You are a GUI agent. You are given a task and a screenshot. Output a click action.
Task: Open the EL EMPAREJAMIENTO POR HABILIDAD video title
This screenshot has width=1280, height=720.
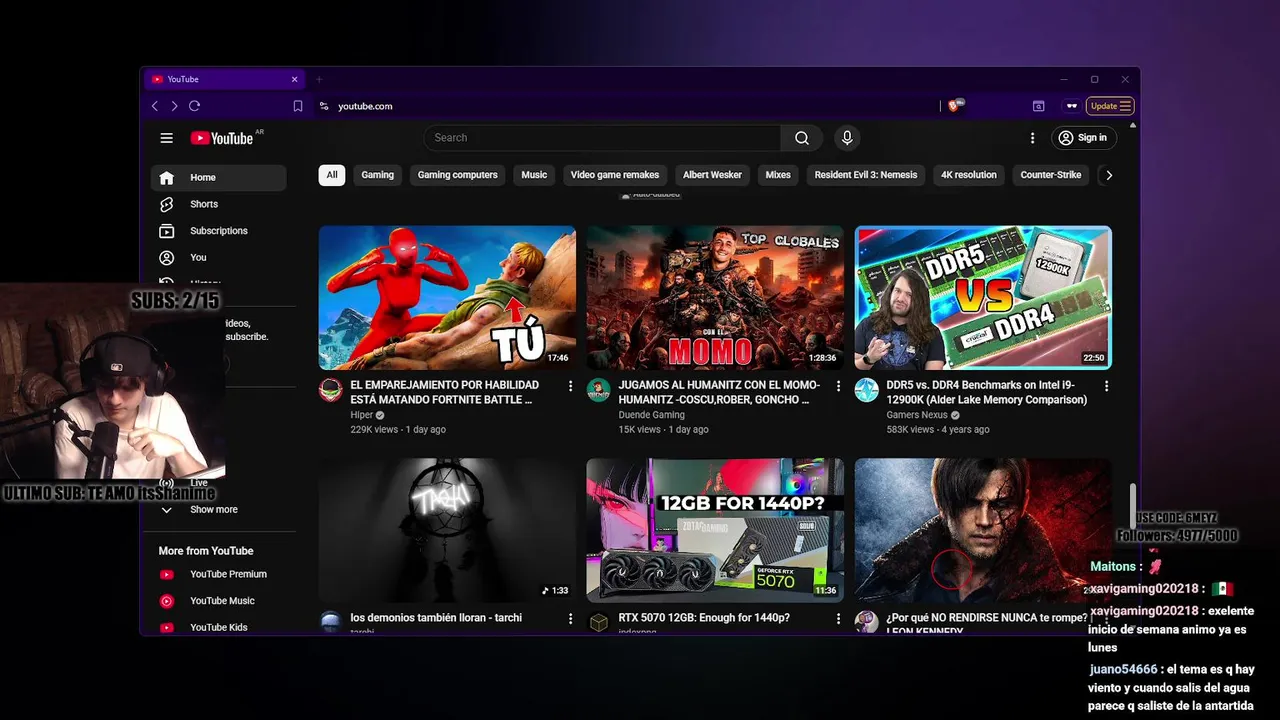(x=445, y=392)
